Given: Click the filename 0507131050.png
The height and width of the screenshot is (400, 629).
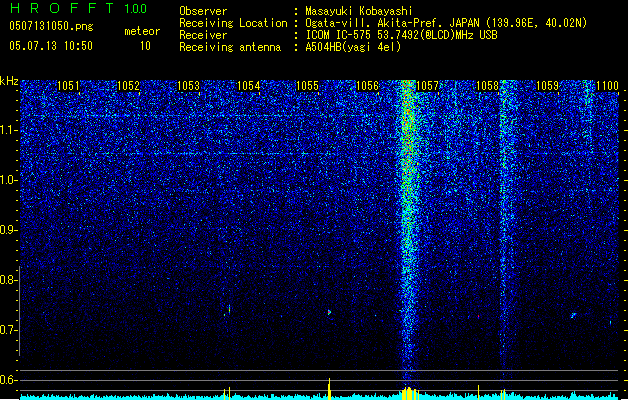Looking at the screenshot, I should (x=51, y=26).
